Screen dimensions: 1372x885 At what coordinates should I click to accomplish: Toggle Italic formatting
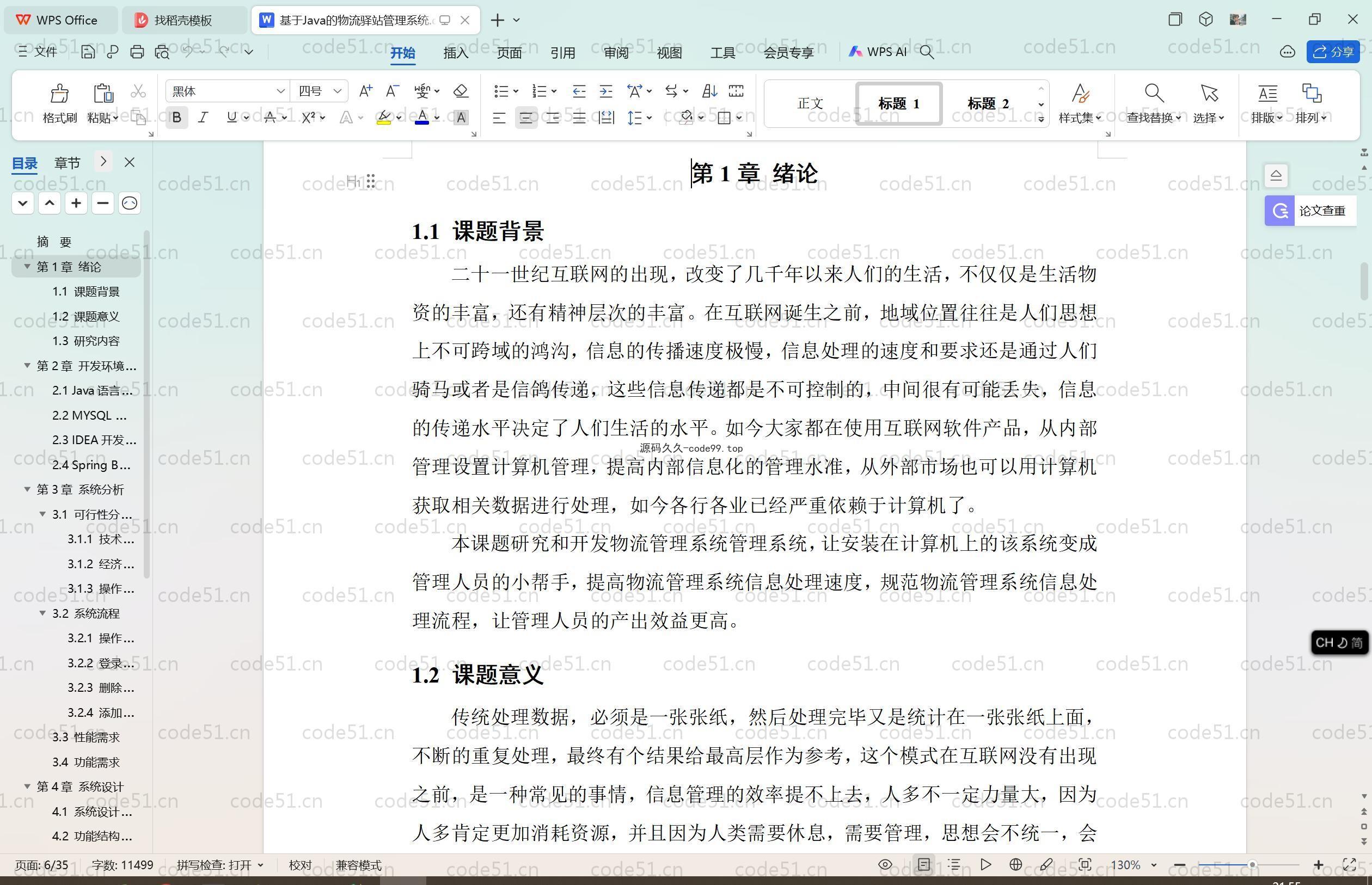203,118
